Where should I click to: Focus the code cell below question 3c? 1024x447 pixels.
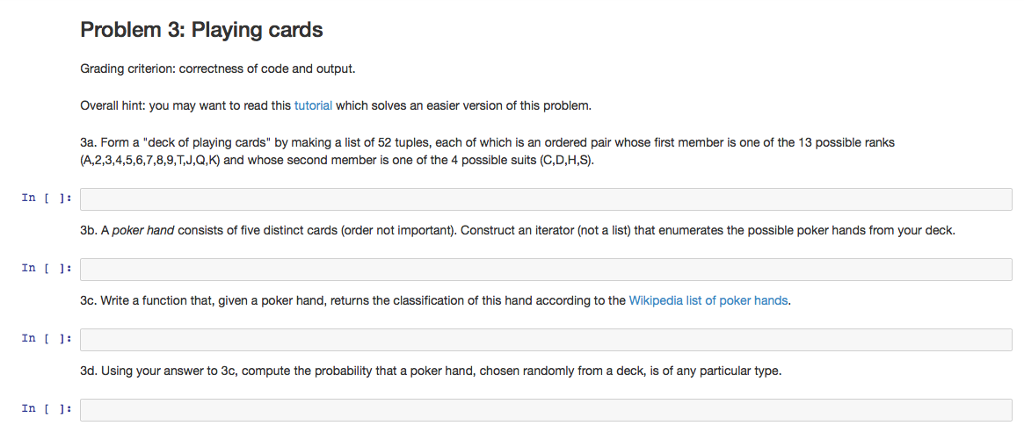click(546, 339)
